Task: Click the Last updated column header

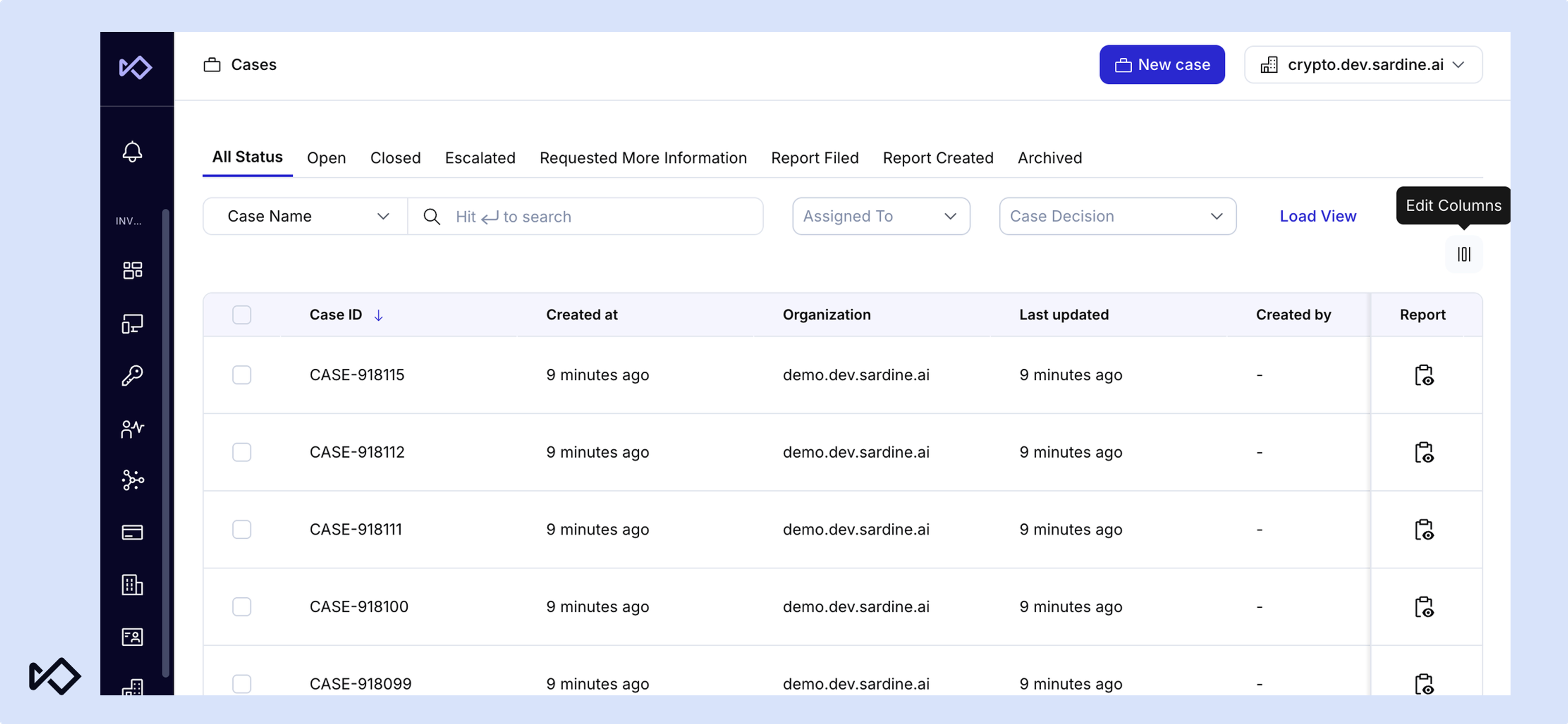Action: 1064,314
